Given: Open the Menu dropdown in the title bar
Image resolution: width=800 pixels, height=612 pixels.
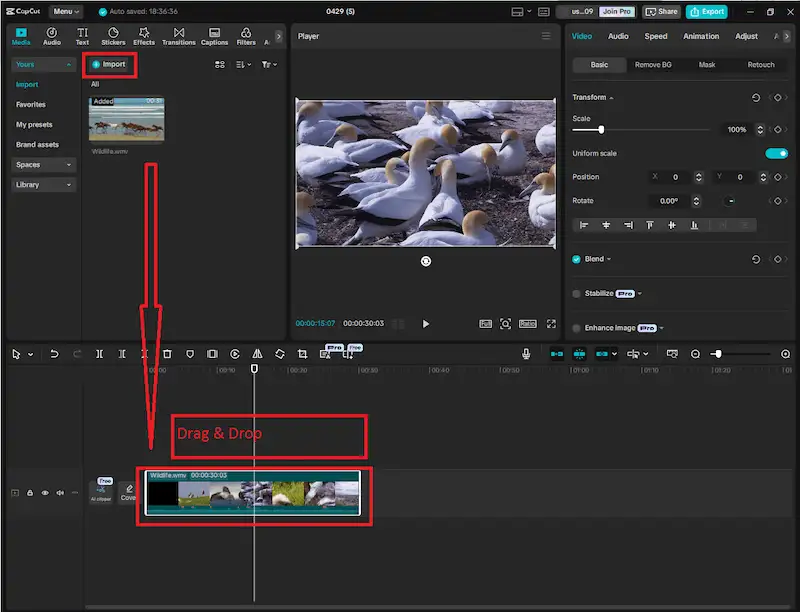Looking at the screenshot, I should tap(66, 12).
